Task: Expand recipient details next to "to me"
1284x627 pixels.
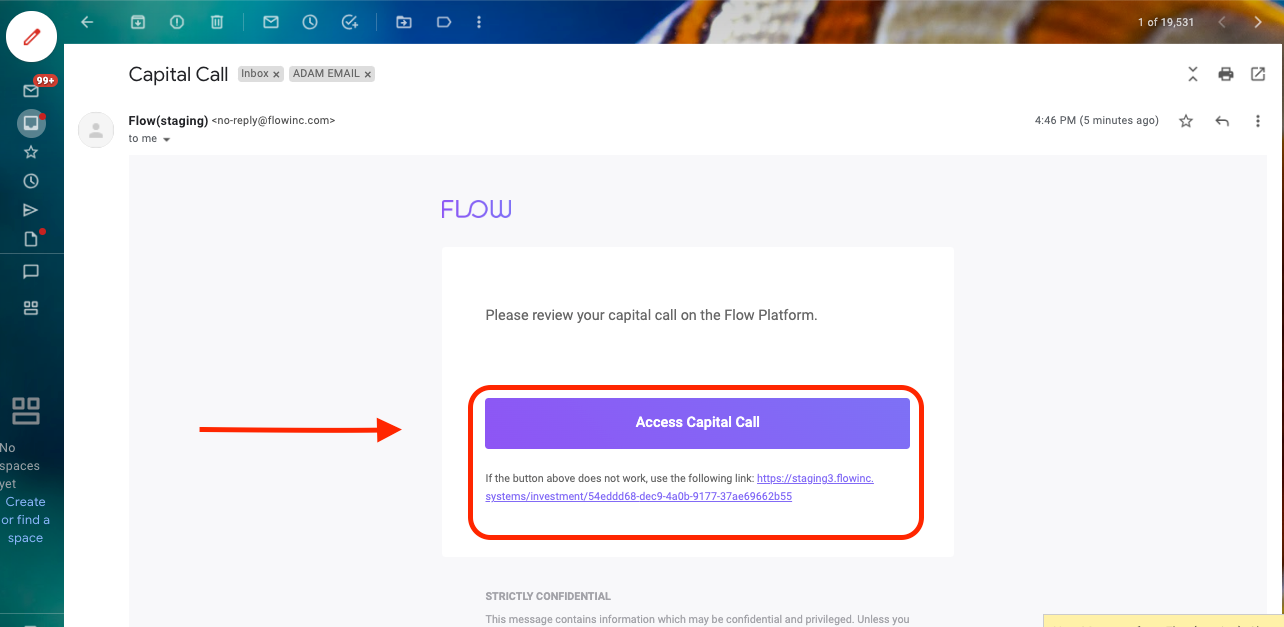Action: pyautogui.click(x=166, y=140)
